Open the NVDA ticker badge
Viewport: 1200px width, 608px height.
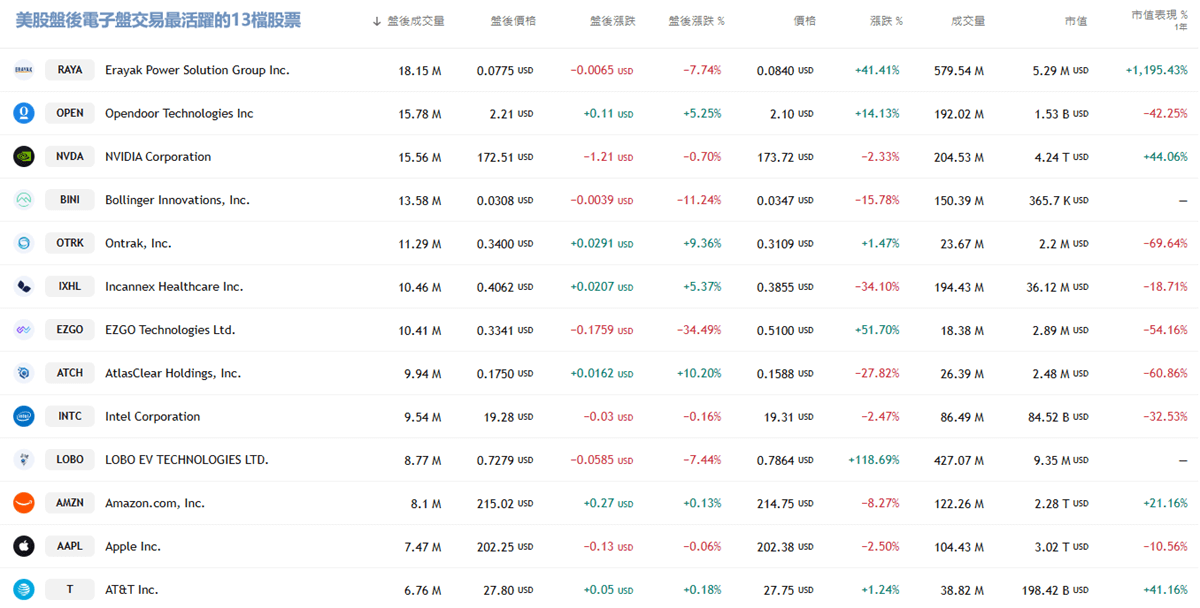(x=70, y=157)
